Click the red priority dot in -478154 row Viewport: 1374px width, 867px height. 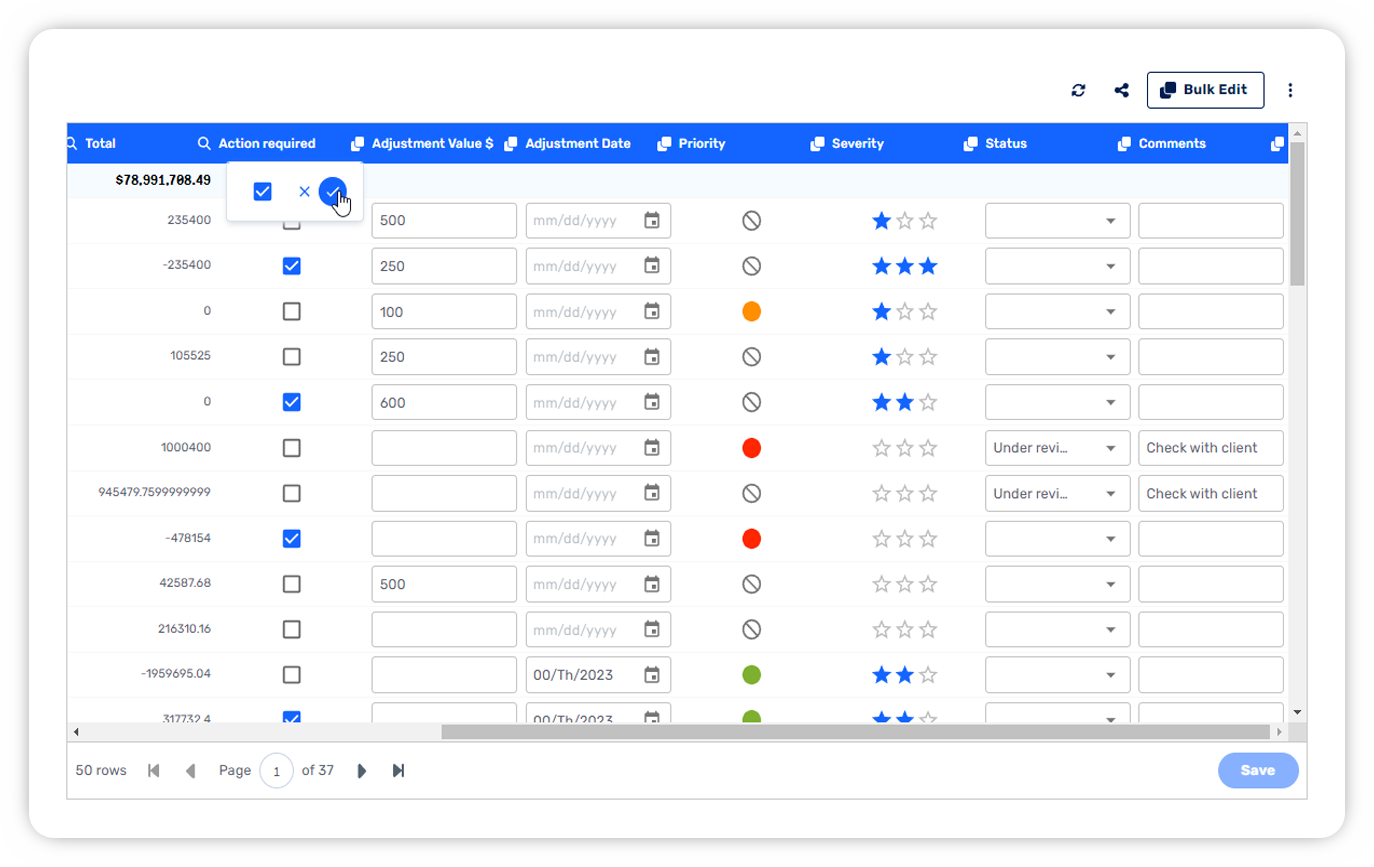pos(752,539)
